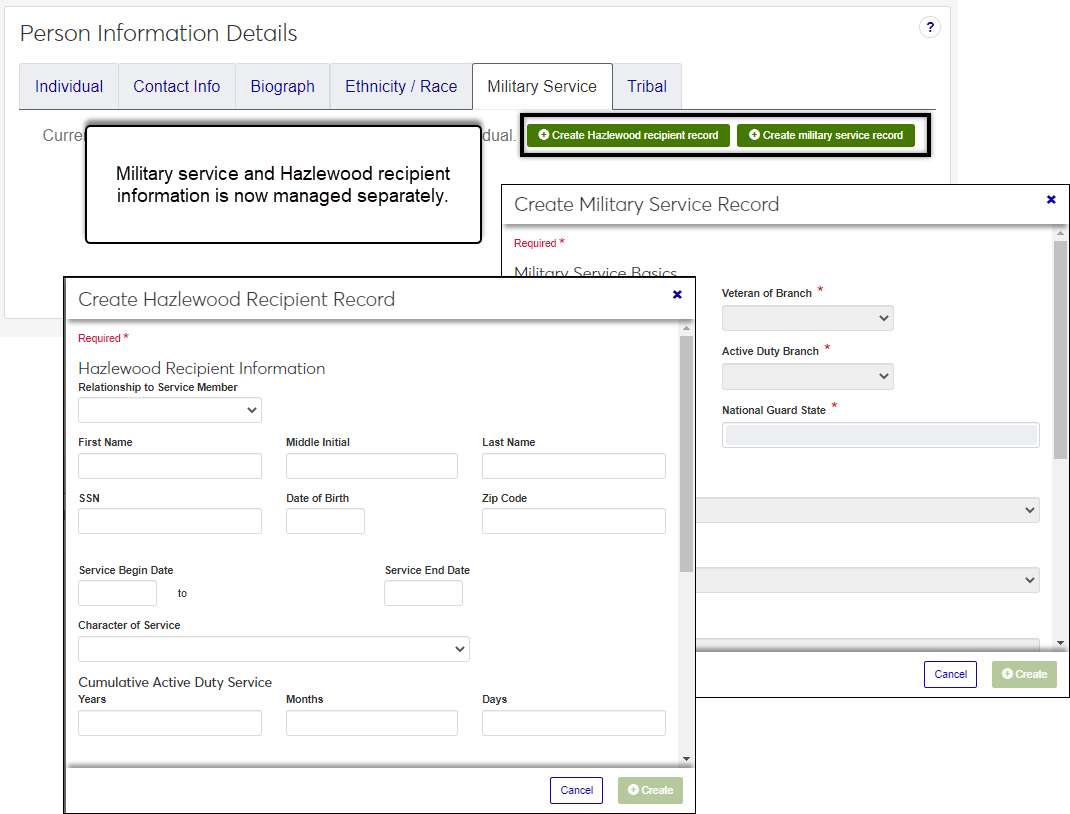The width and height of the screenshot is (1070, 814).
Task: Click the Date of Birth field
Action: [x=325, y=521]
